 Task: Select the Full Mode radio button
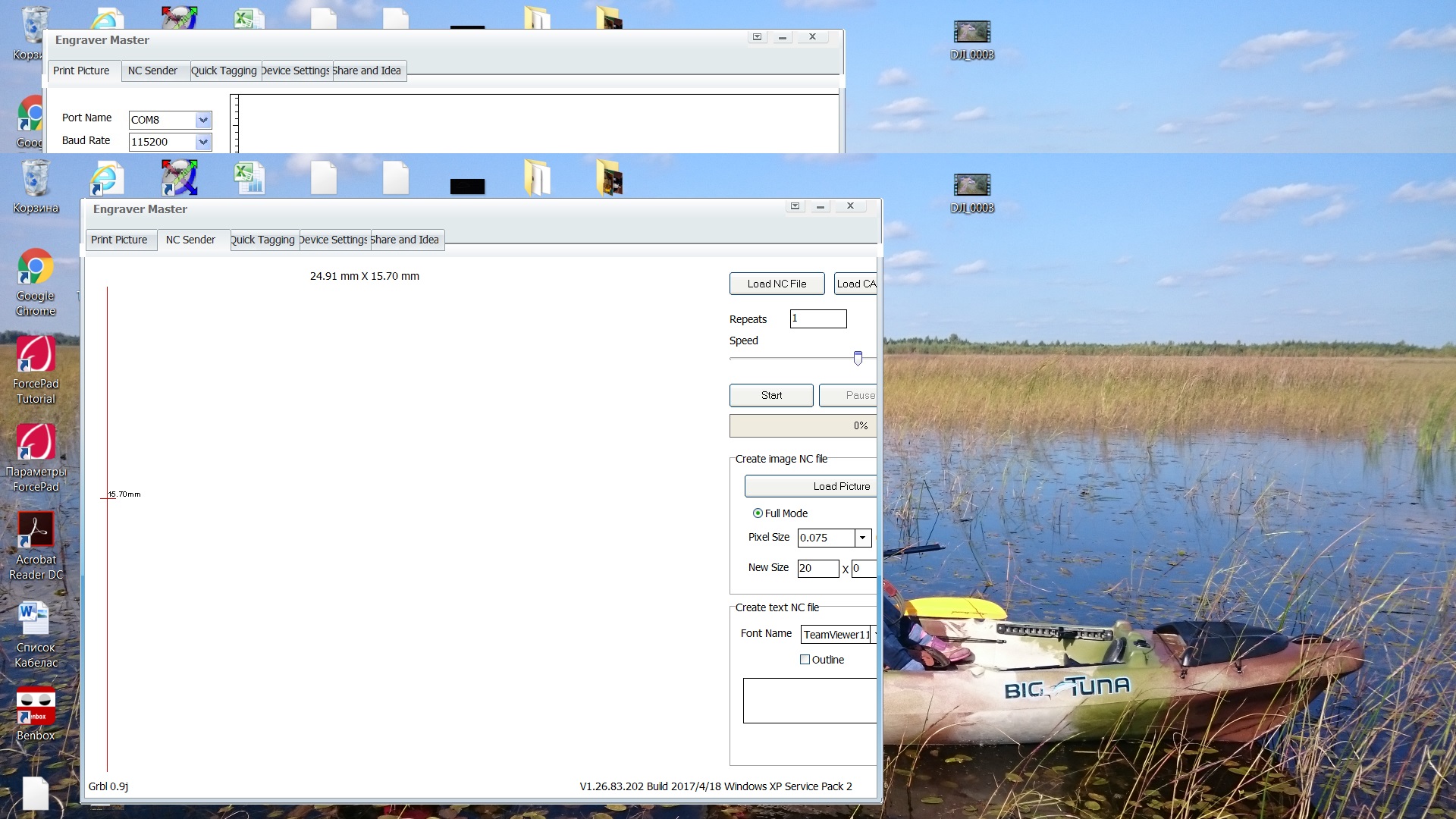[x=758, y=513]
